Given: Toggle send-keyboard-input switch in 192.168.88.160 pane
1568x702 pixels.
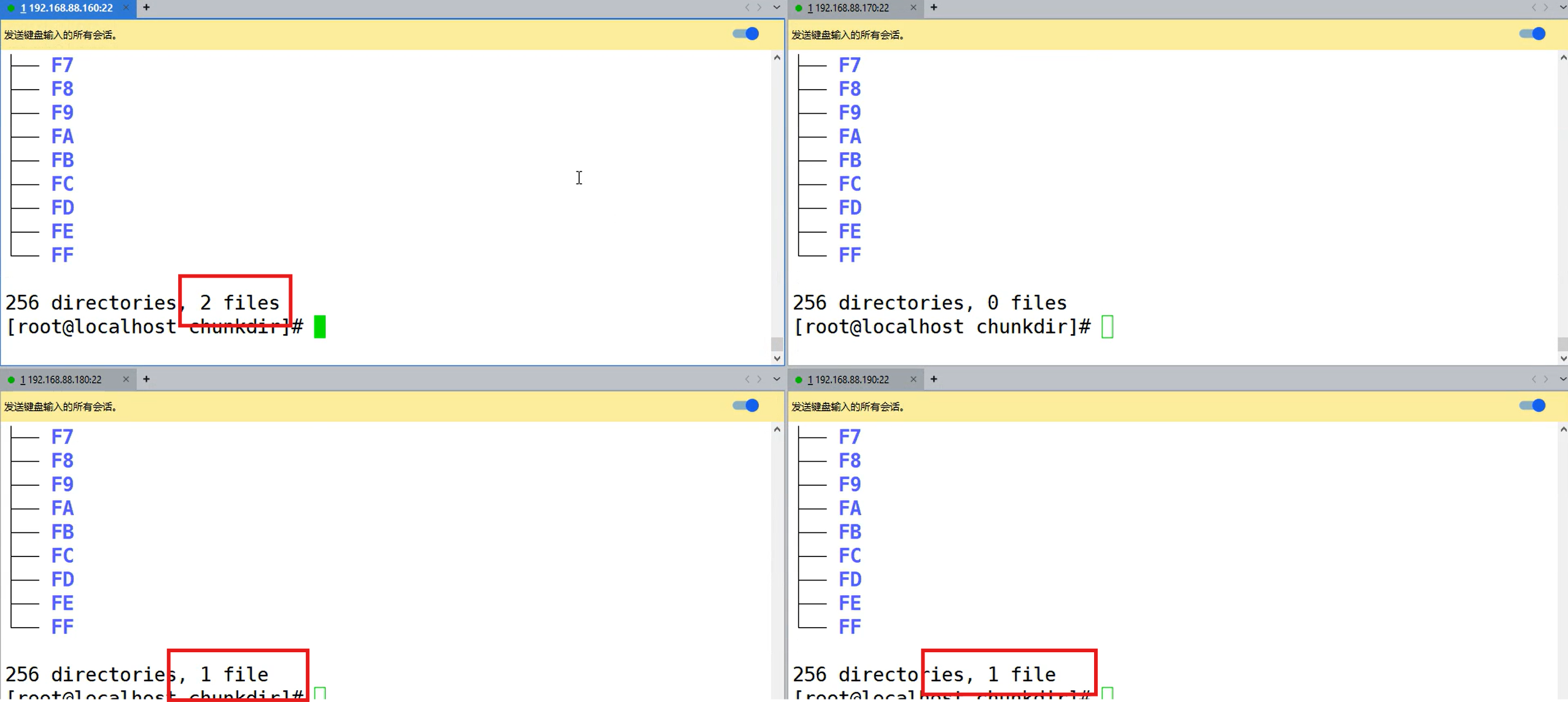Looking at the screenshot, I should point(746,34).
